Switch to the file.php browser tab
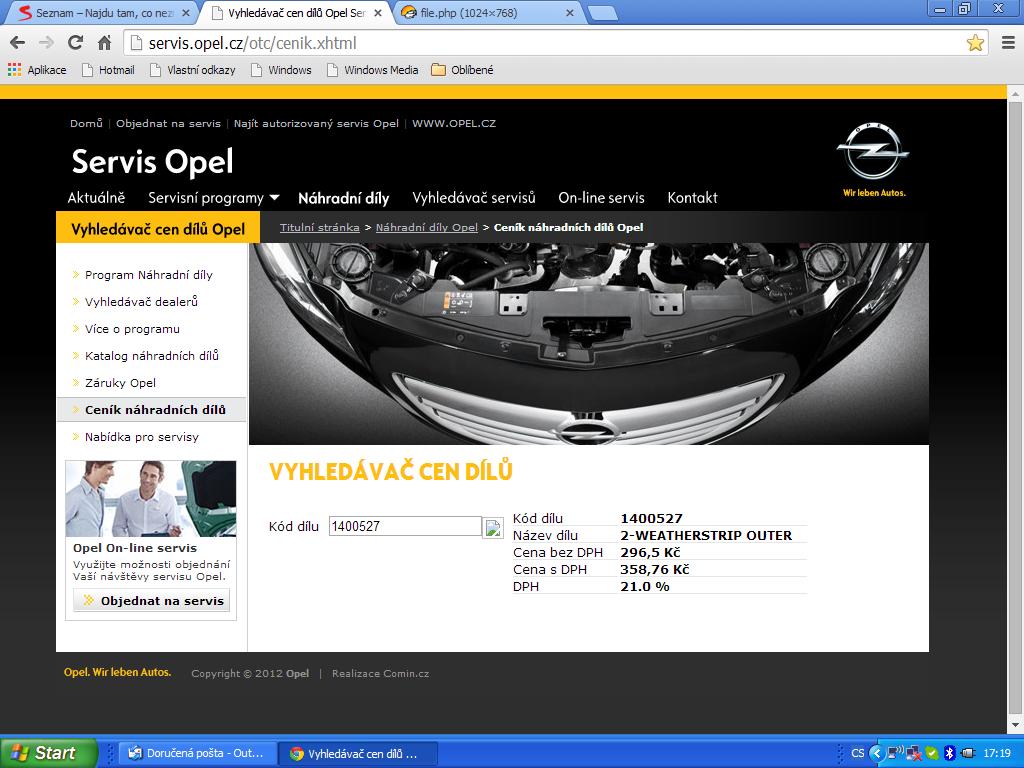Image resolution: width=1024 pixels, height=768 pixels. [x=483, y=13]
